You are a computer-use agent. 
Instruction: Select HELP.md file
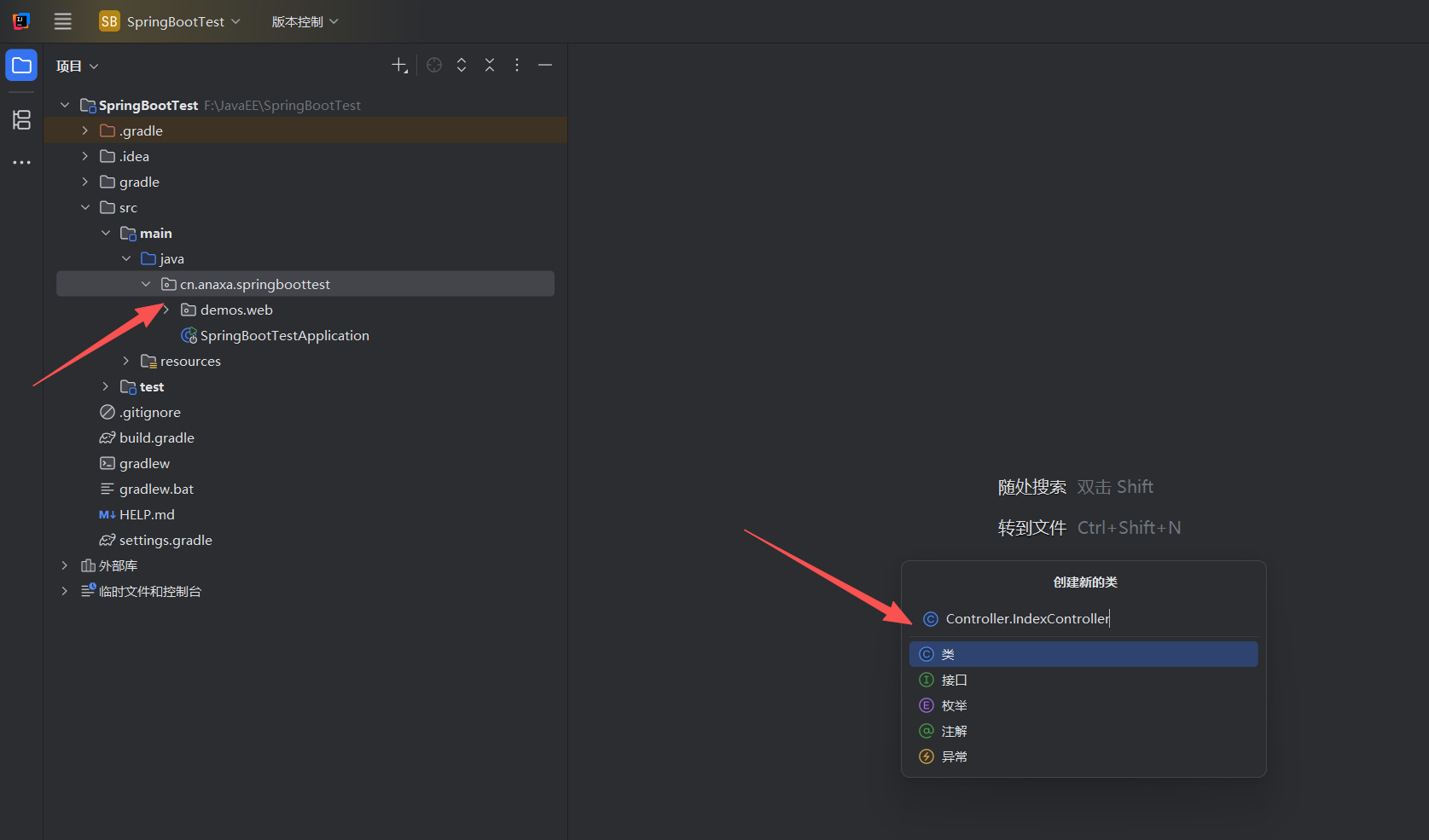click(147, 514)
